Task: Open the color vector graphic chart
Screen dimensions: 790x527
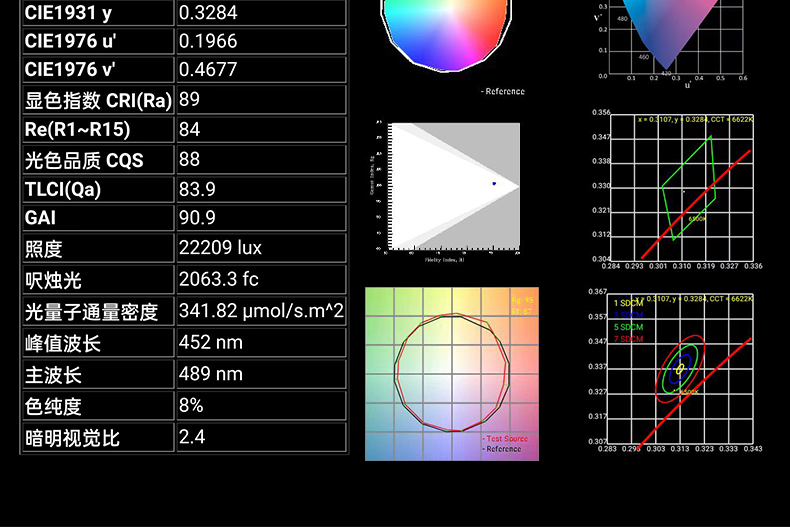Action: pyautogui.click(x=451, y=373)
